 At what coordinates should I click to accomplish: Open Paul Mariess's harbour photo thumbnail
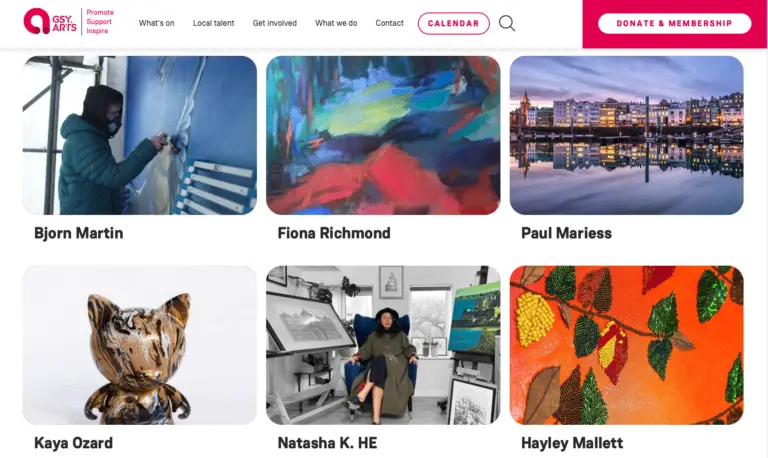(x=626, y=135)
